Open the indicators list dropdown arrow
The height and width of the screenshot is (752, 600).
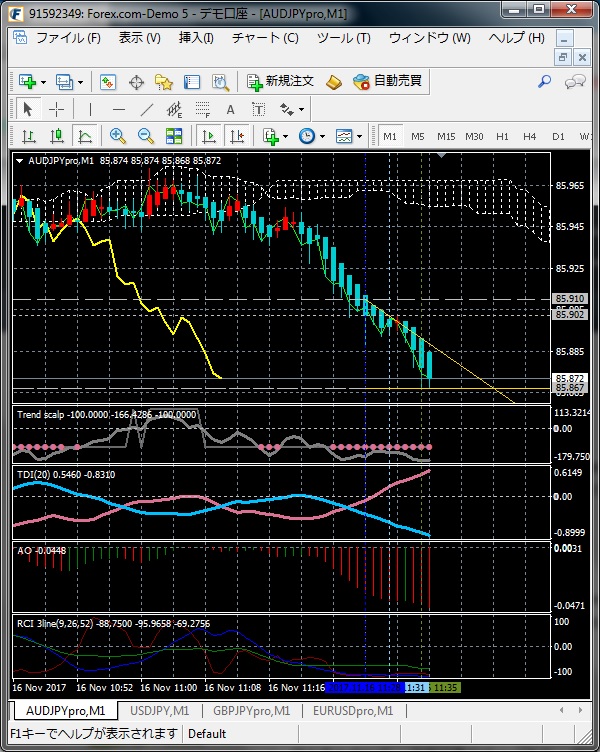(x=286, y=137)
